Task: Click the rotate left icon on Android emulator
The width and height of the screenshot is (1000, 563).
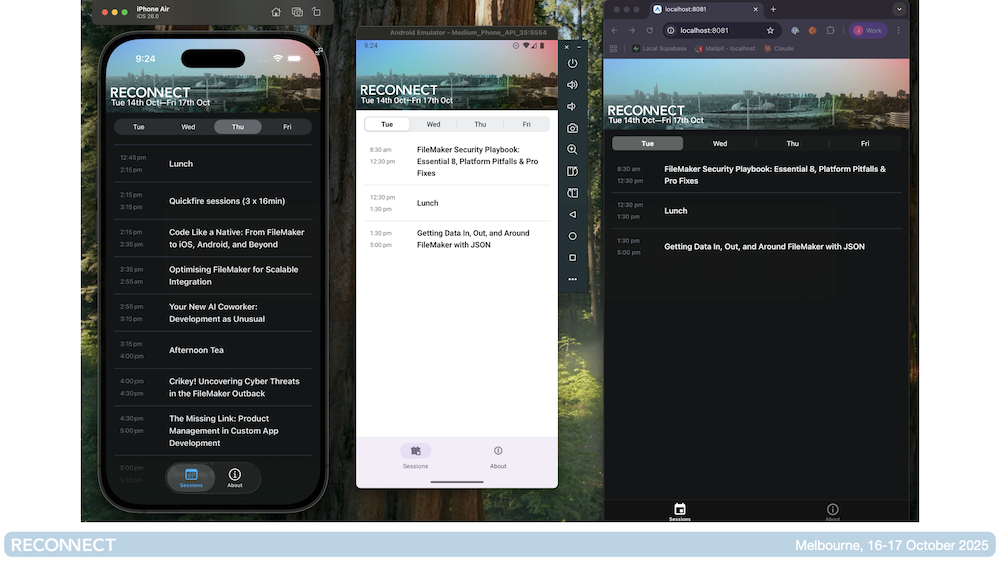Action: tap(572, 172)
